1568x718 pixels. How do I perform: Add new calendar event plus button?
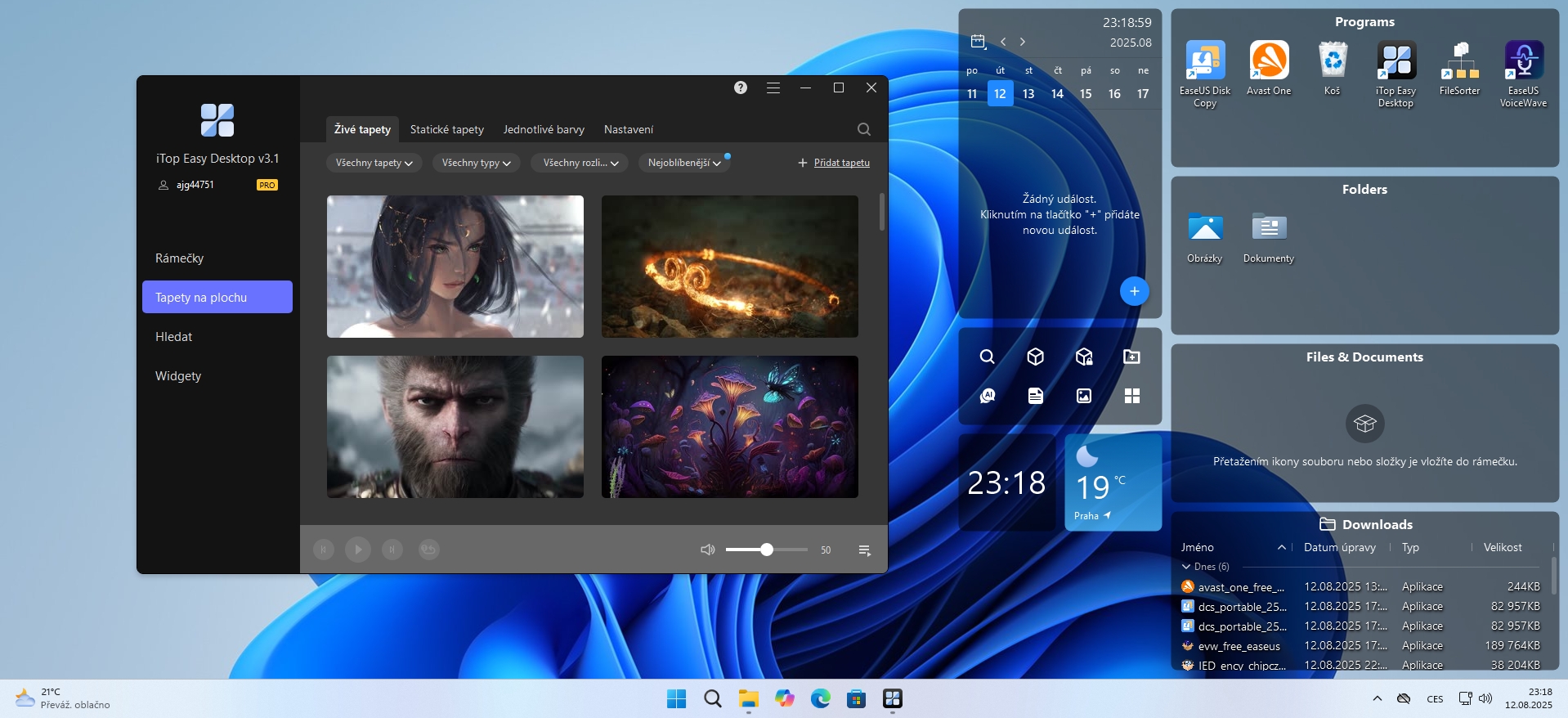tap(1134, 291)
